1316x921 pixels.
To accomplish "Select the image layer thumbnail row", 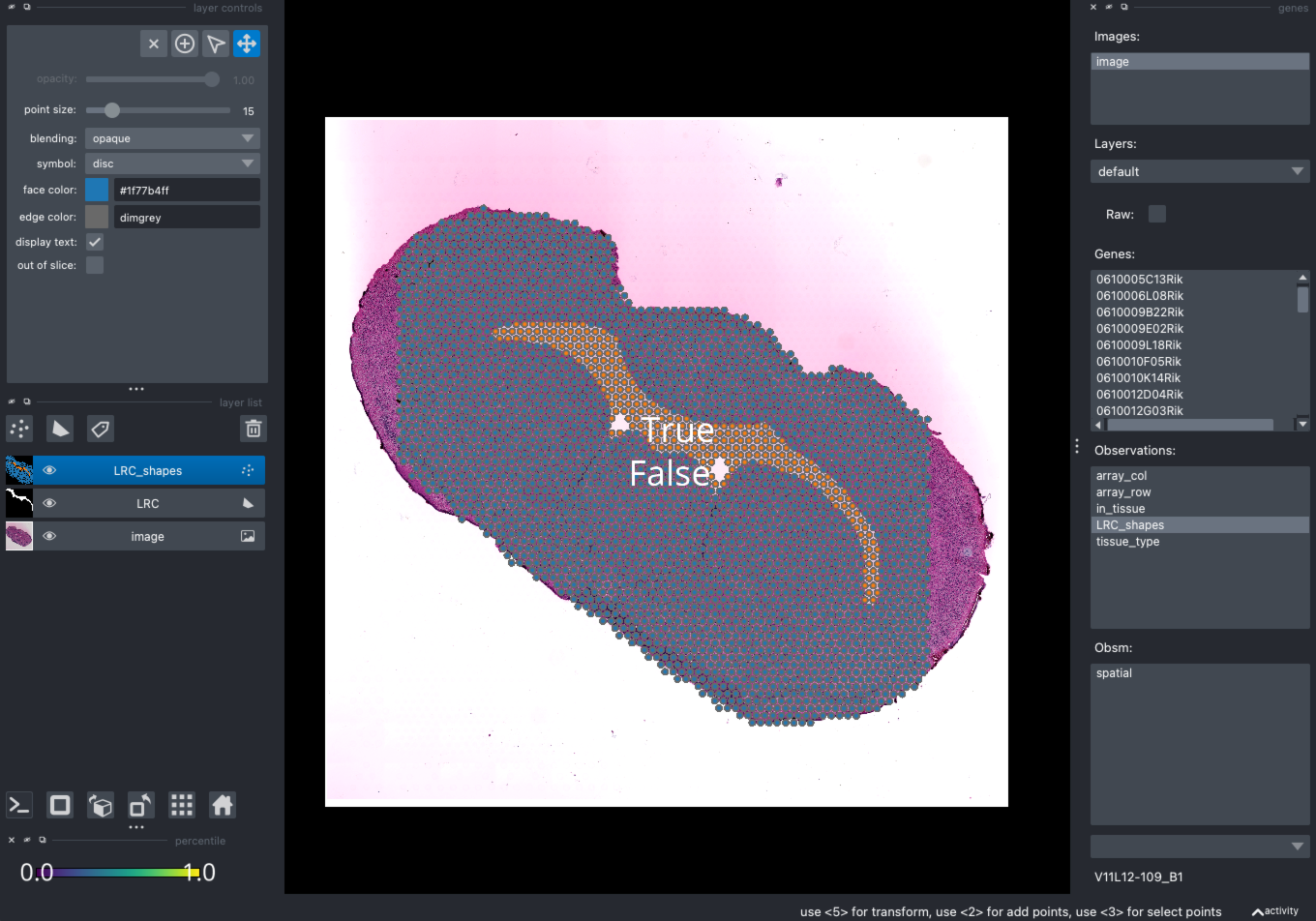I will point(135,536).
